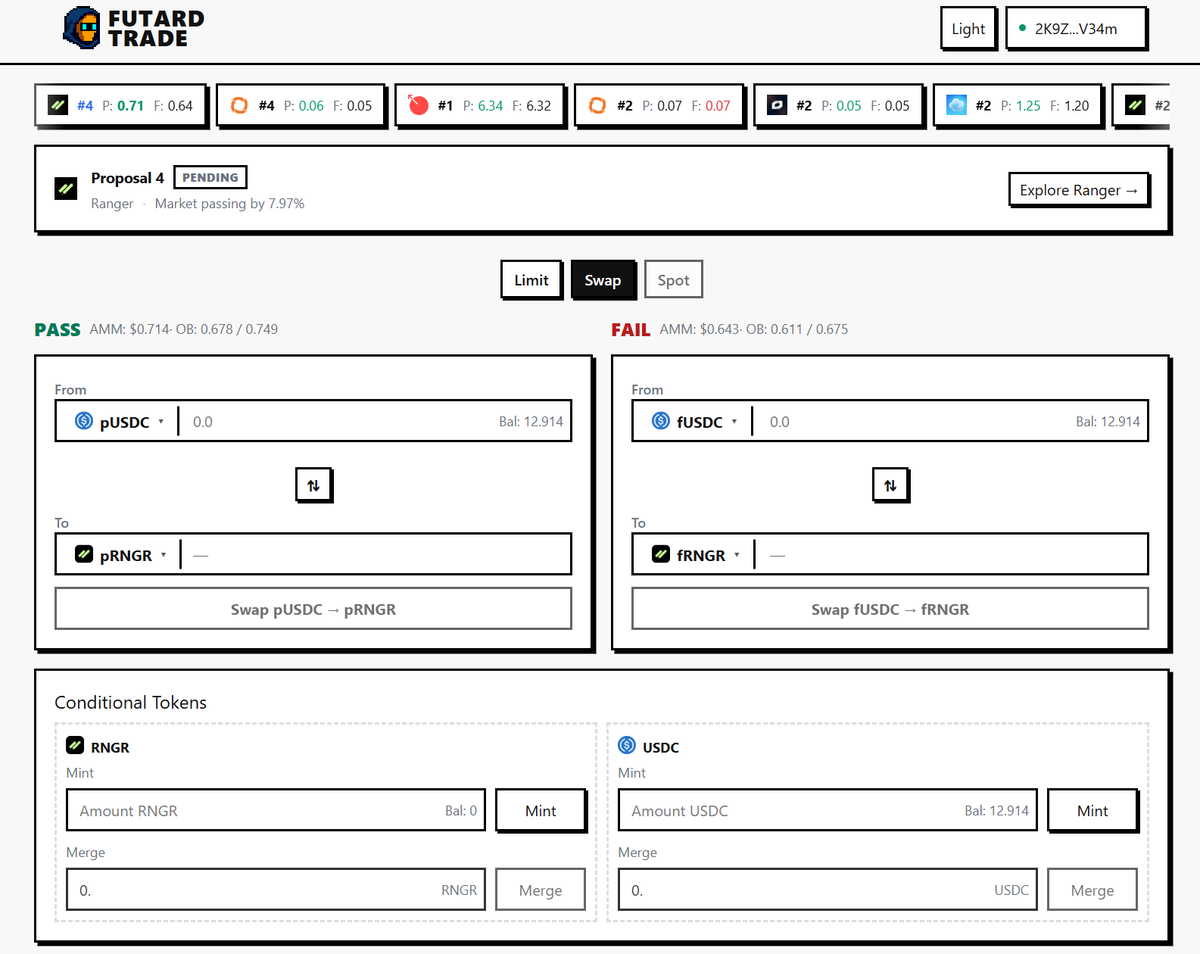The height and width of the screenshot is (954, 1200).
Task: Click Swap pUSDC → pRNGR button
Action: pos(313,609)
